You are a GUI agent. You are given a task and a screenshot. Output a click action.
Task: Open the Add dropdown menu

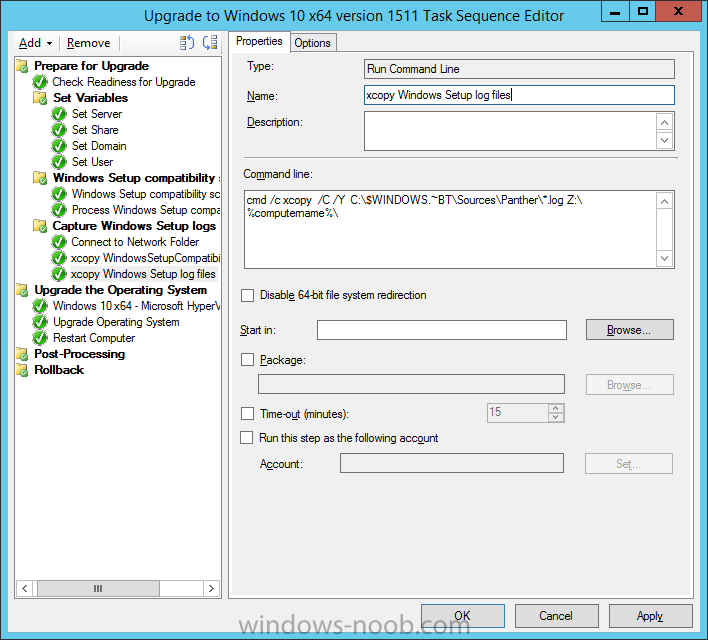(36, 43)
